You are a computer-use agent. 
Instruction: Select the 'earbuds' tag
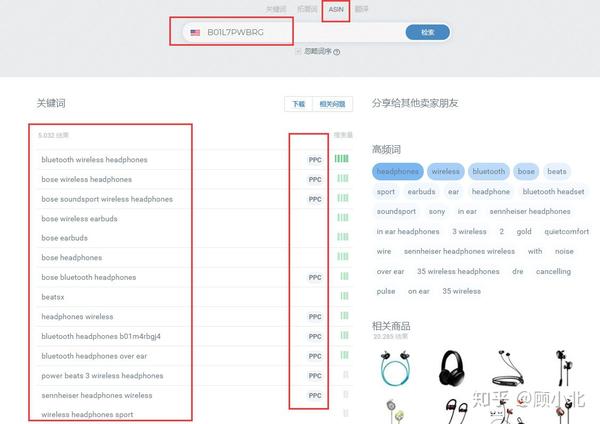(421, 191)
